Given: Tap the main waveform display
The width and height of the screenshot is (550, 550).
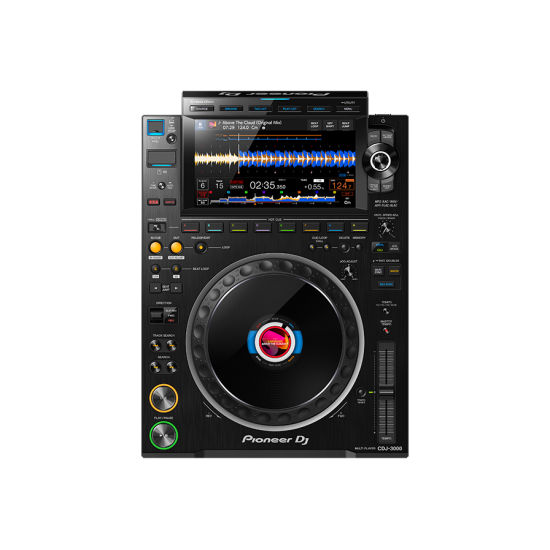Looking at the screenshot, I should 275,159.
